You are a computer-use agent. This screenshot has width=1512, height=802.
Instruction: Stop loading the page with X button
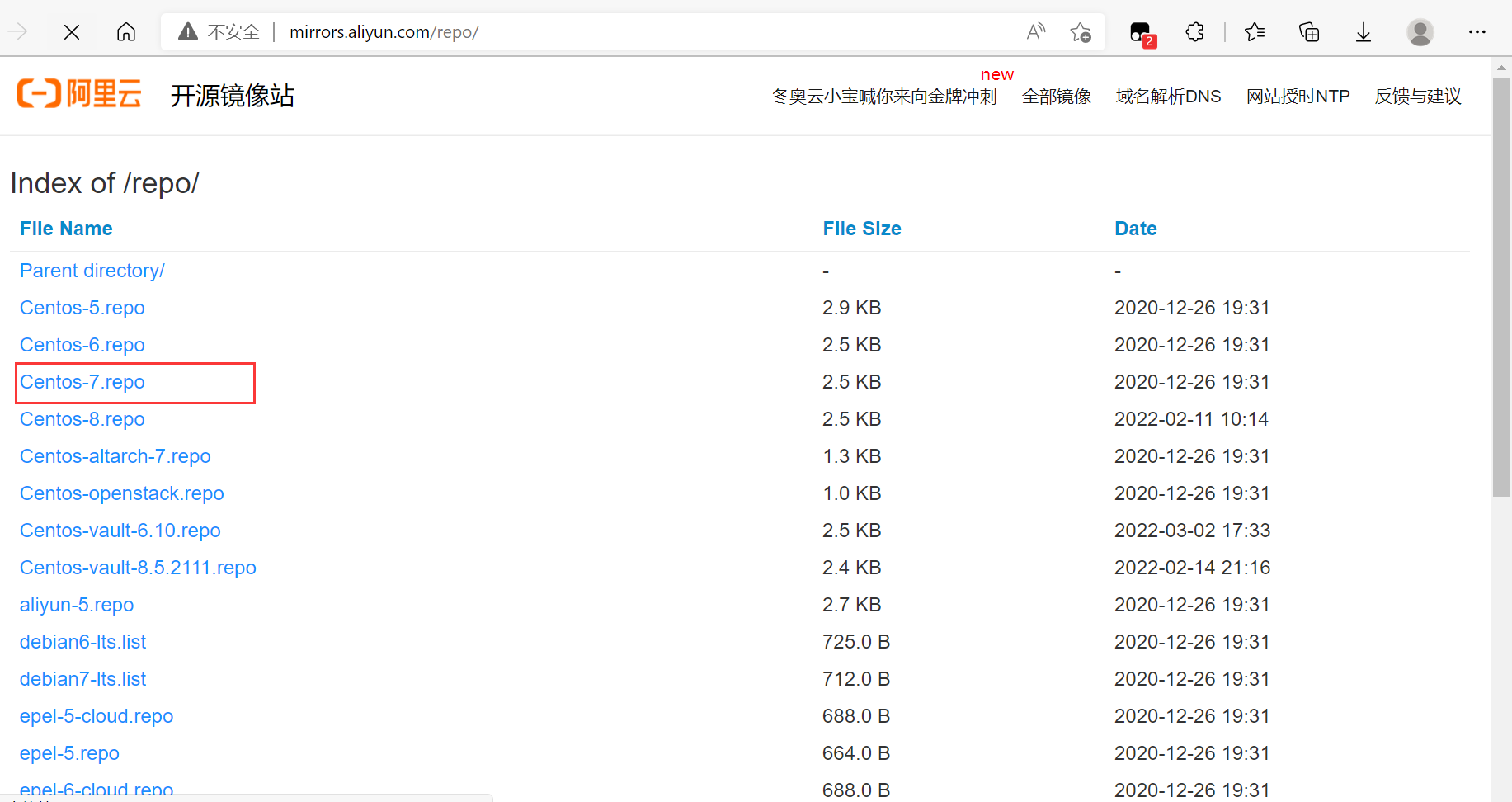coord(72,32)
